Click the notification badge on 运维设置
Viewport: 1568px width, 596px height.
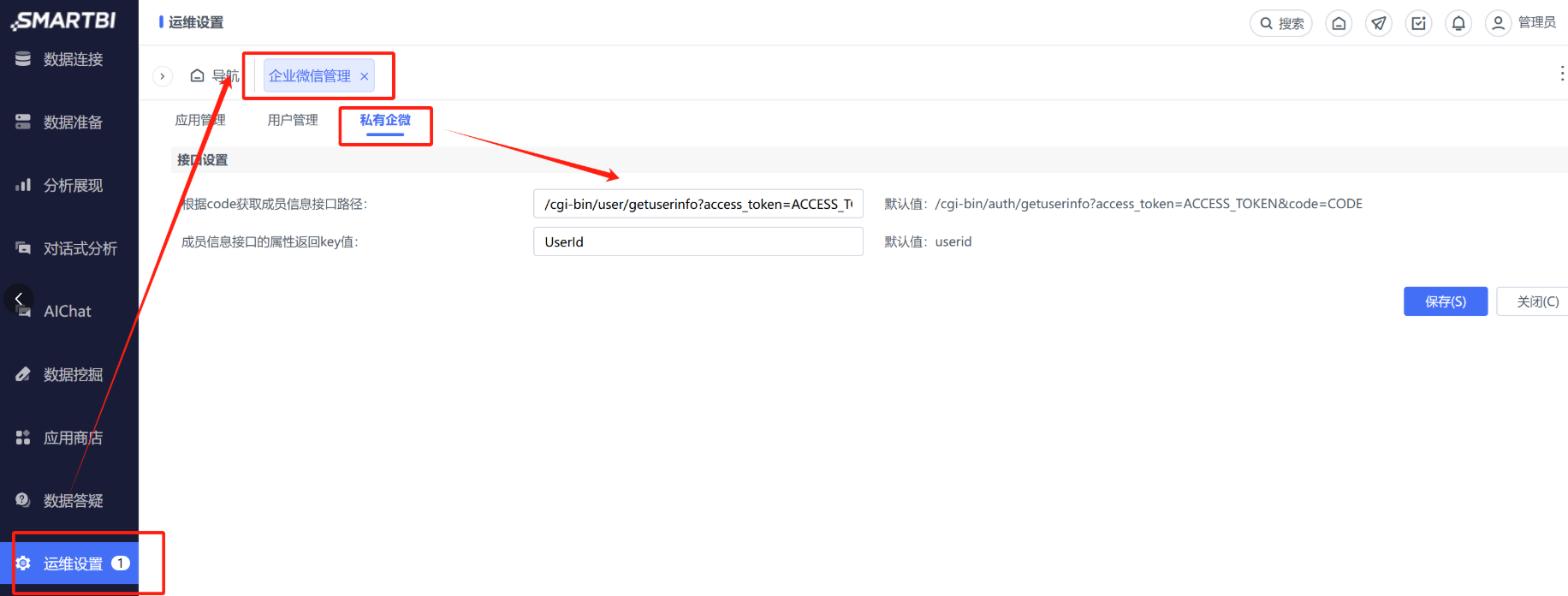pyautogui.click(x=121, y=563)
